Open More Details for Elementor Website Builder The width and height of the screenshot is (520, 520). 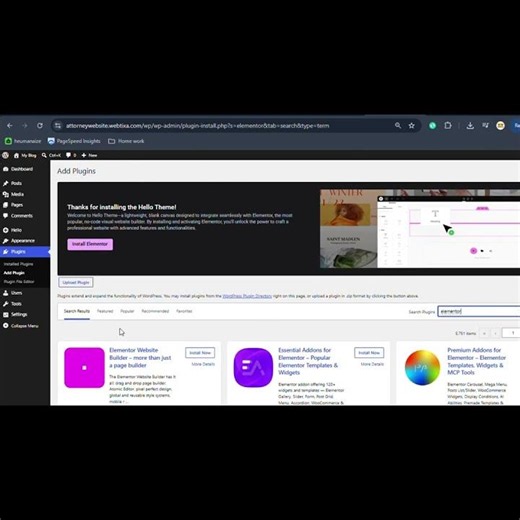point(203,364)
